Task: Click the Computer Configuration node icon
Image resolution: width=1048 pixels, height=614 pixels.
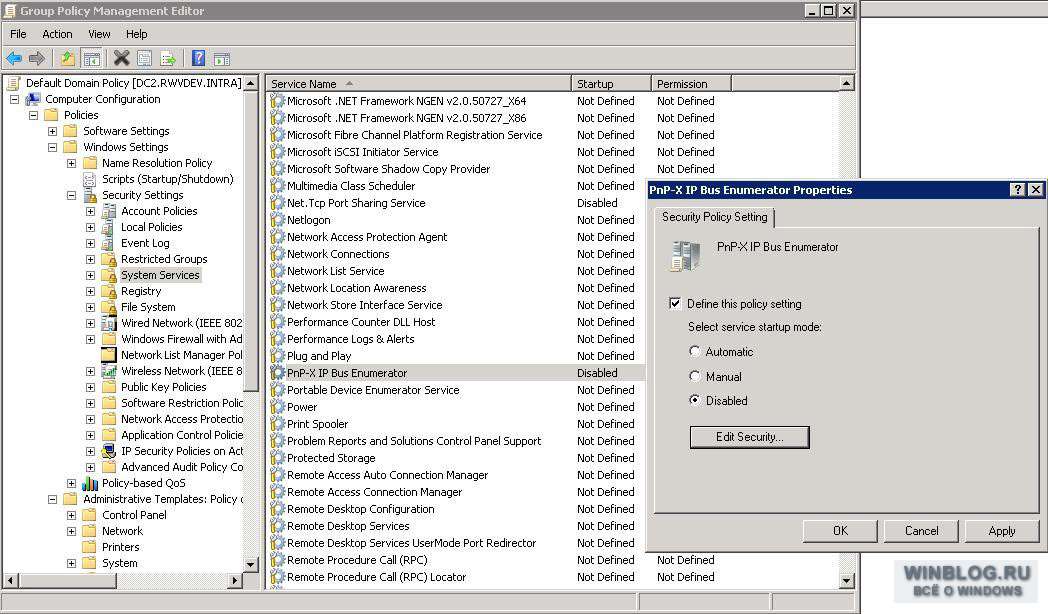Action: point(33,99)
